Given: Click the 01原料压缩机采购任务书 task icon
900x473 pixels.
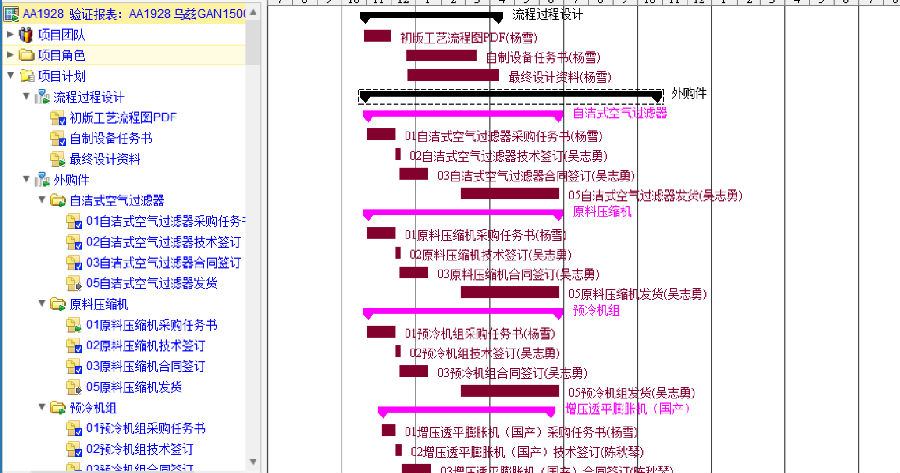Looking at the screenshot, I should [74, 325].
